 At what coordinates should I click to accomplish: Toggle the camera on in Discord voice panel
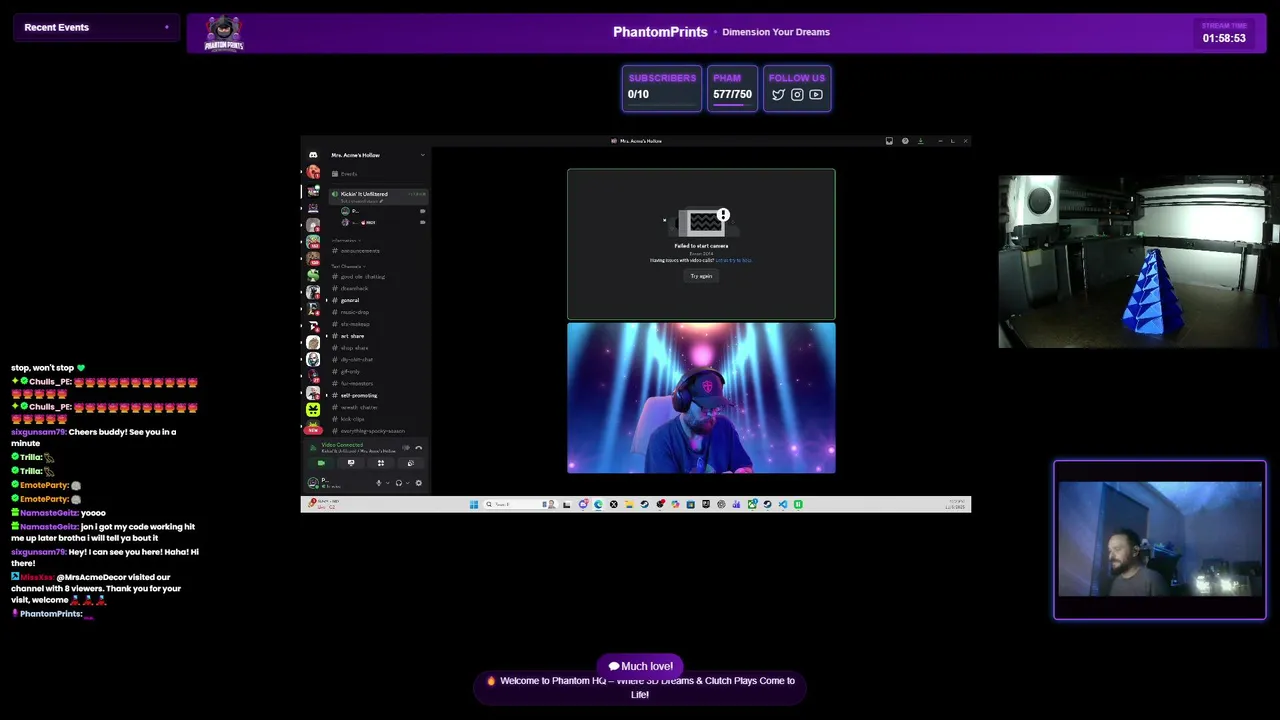[321, 463]
